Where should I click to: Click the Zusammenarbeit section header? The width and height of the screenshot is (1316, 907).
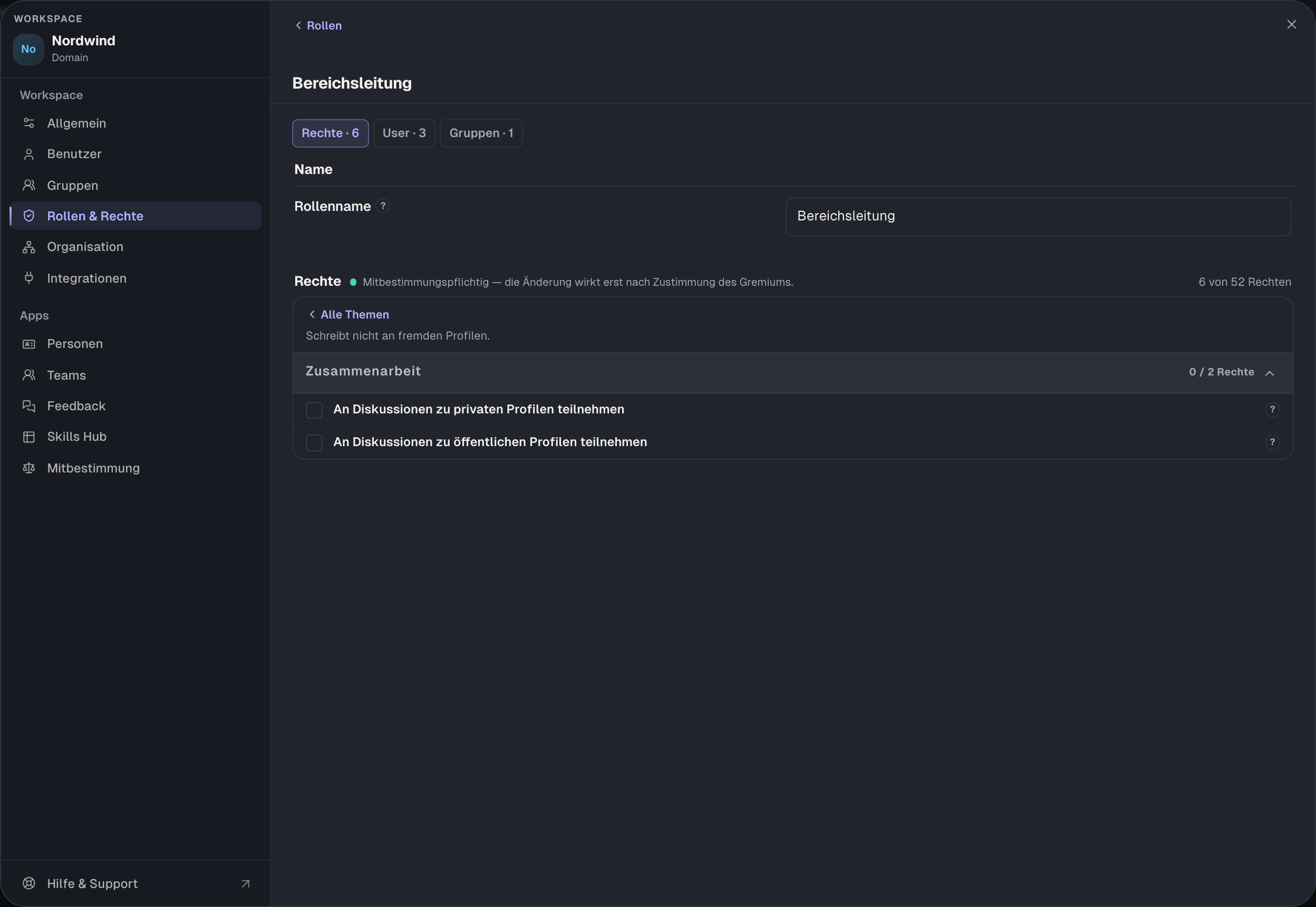792,373
